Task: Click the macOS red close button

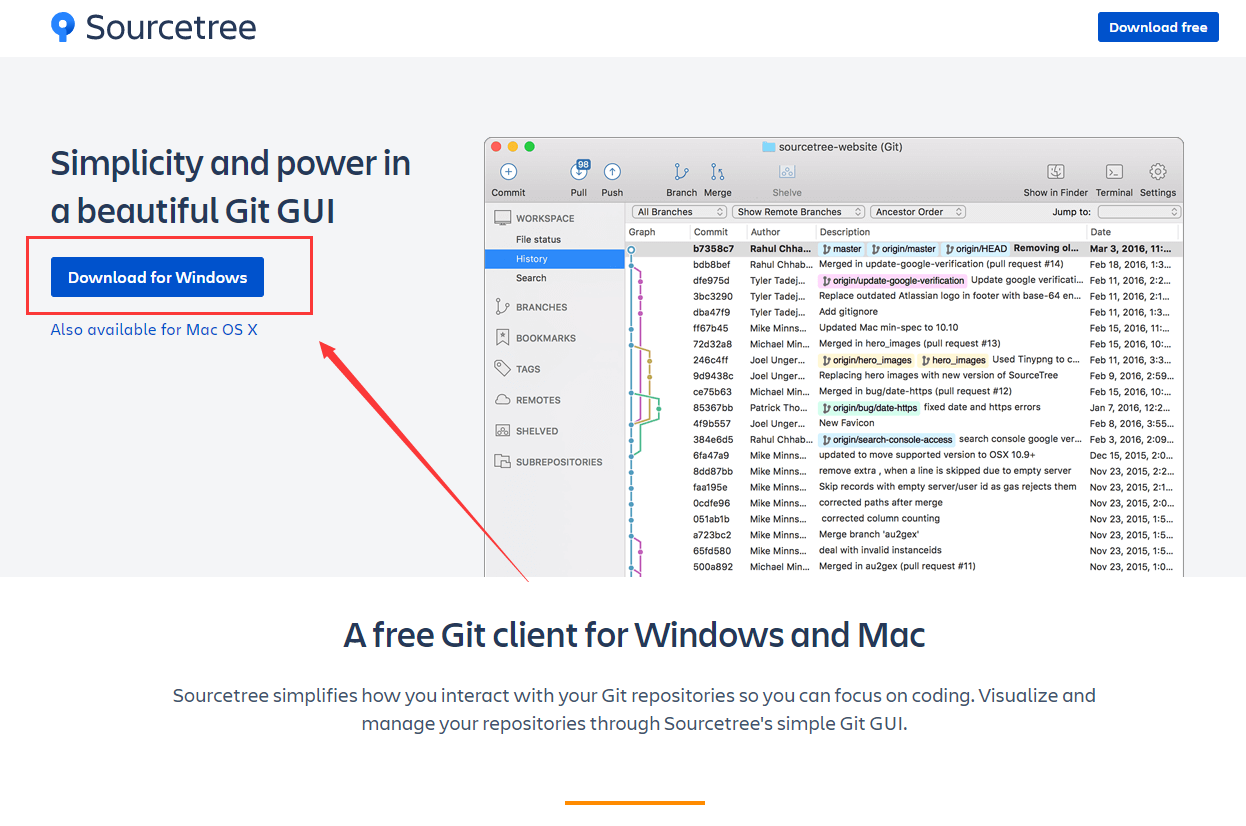Action: click(x=497, y=147)
